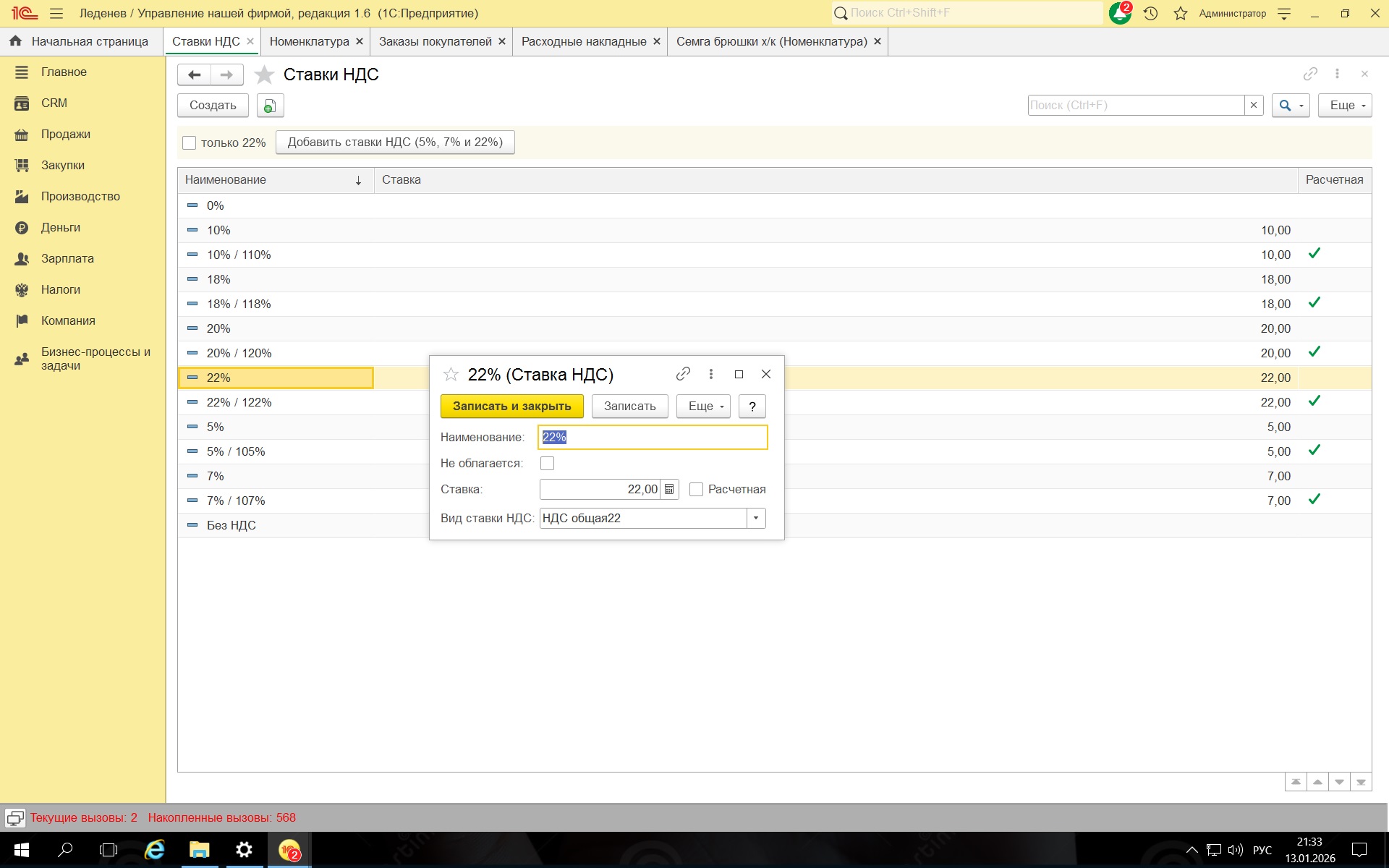The image size is (1389, 868).
Task: Get link icon in 22% dialog header
Action: tap(683, 374)
